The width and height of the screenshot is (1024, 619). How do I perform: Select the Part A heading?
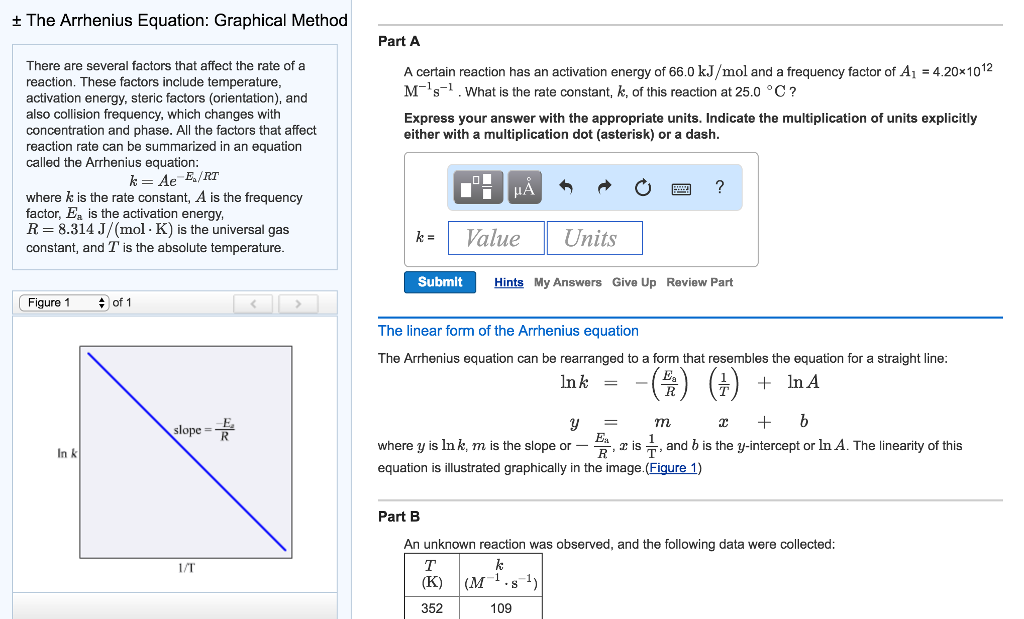pos(399,41)
